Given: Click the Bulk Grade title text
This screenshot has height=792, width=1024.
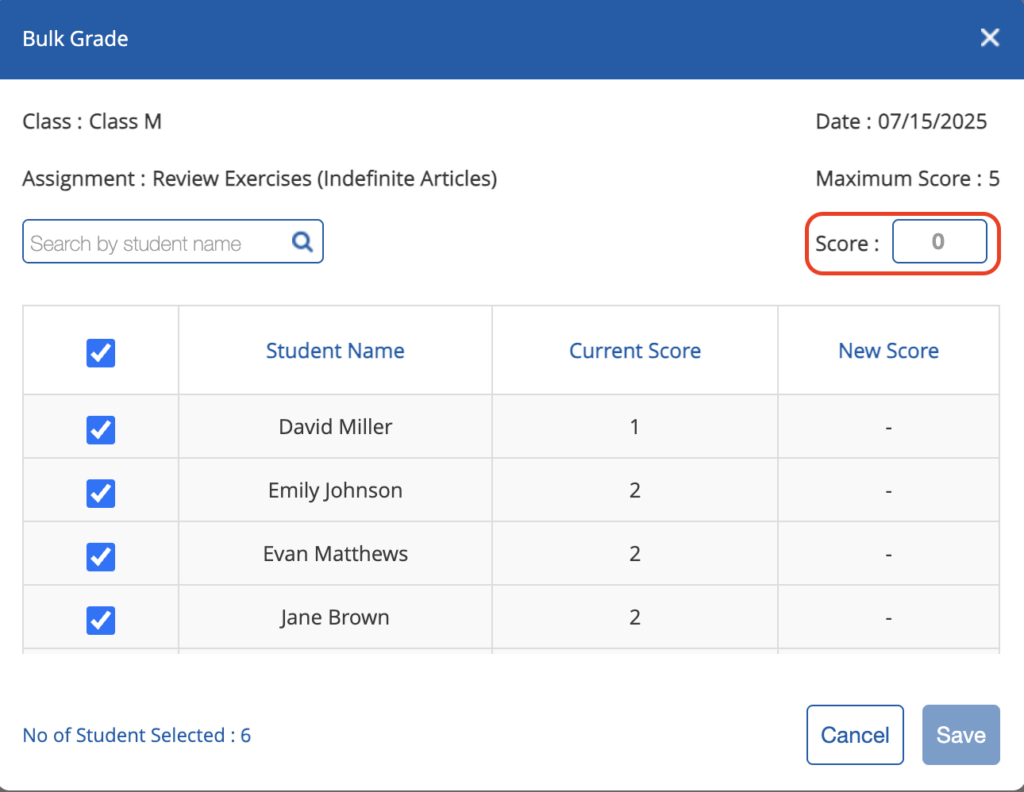Looking at the screenshot, I should (x=75, y=39).
